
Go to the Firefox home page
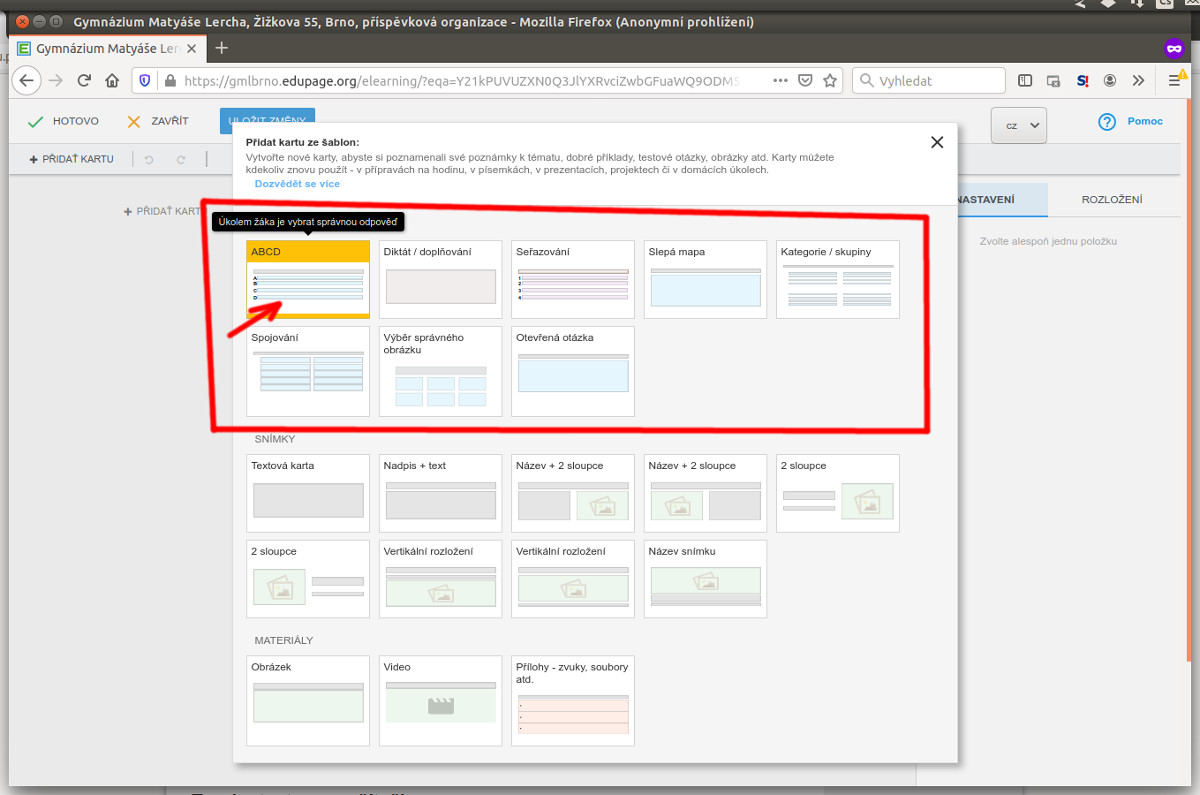(112, 81)
